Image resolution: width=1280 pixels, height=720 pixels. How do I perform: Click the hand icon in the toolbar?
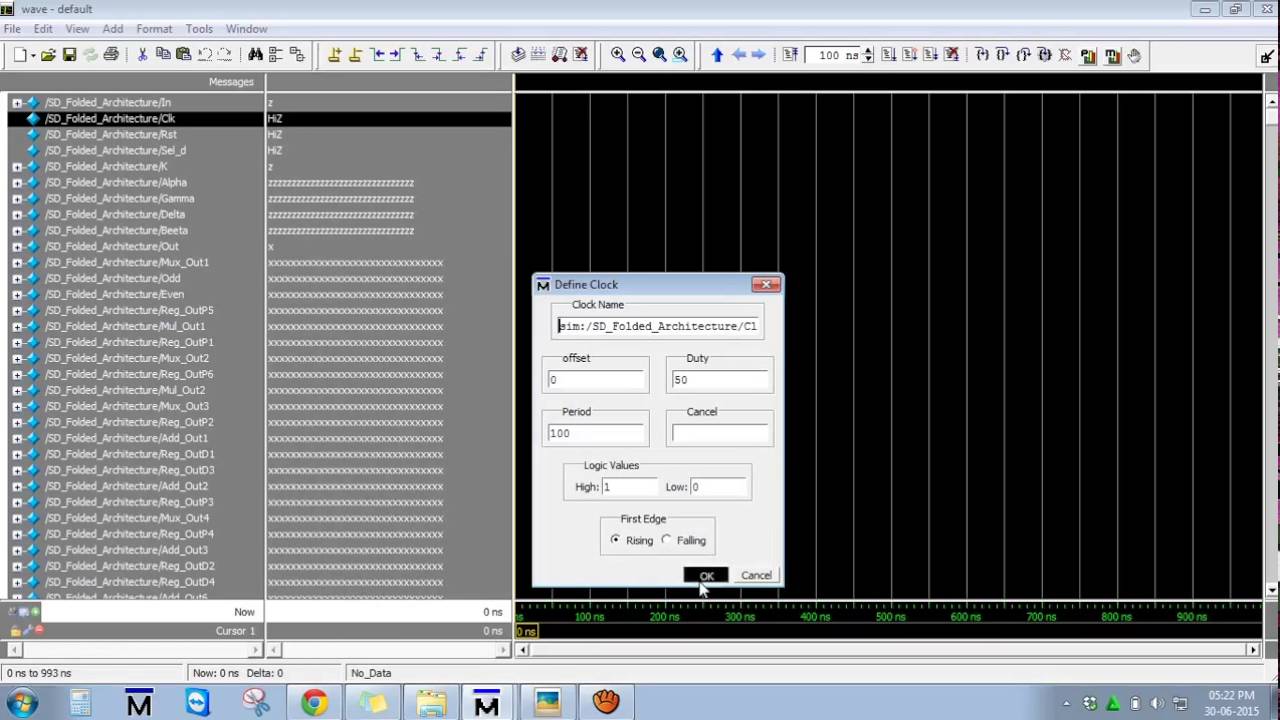1135,55
